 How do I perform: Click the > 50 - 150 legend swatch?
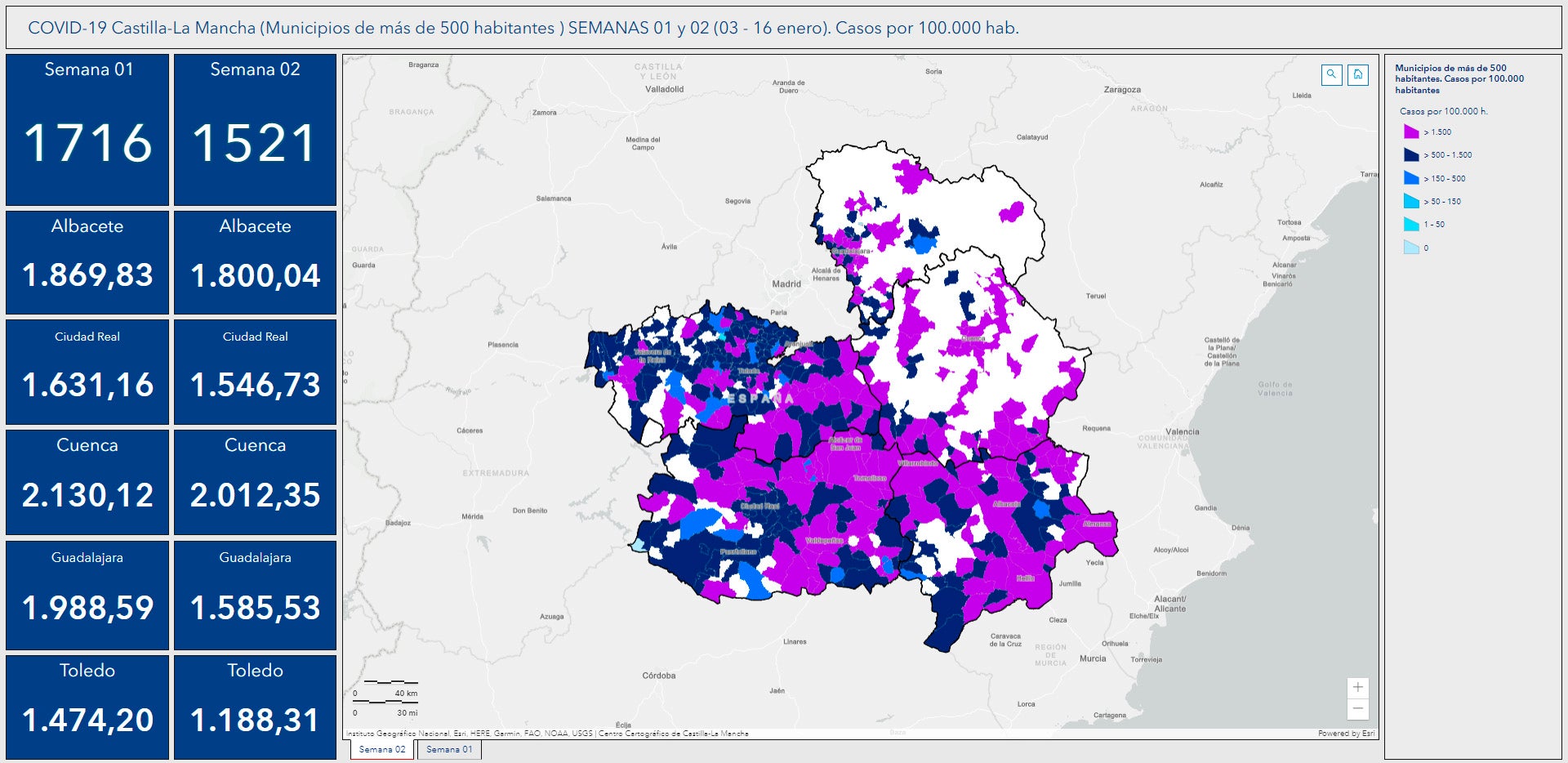pyautogui.click(x=1411, y=201)
